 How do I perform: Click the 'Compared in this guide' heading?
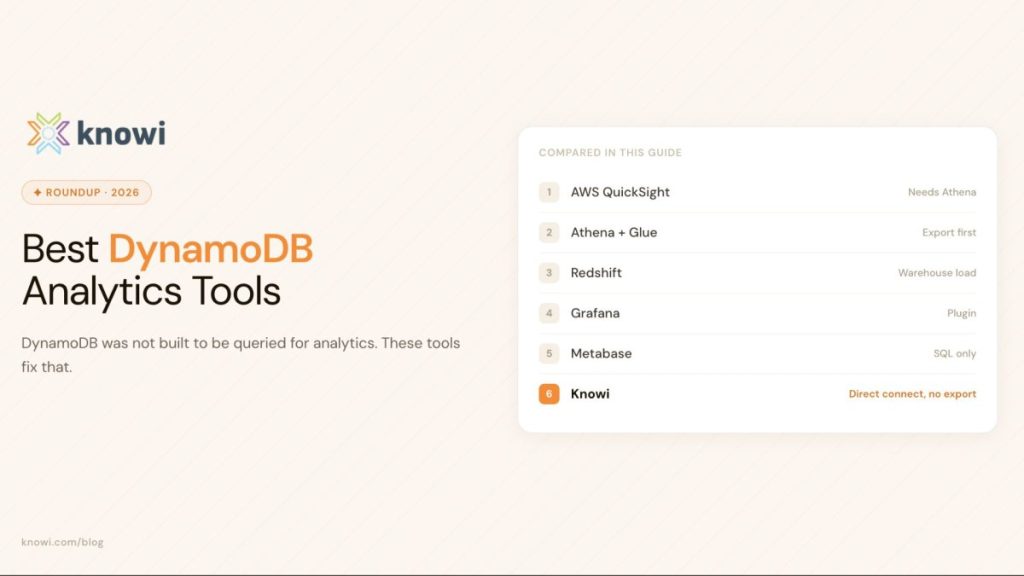tap(610, 152)
